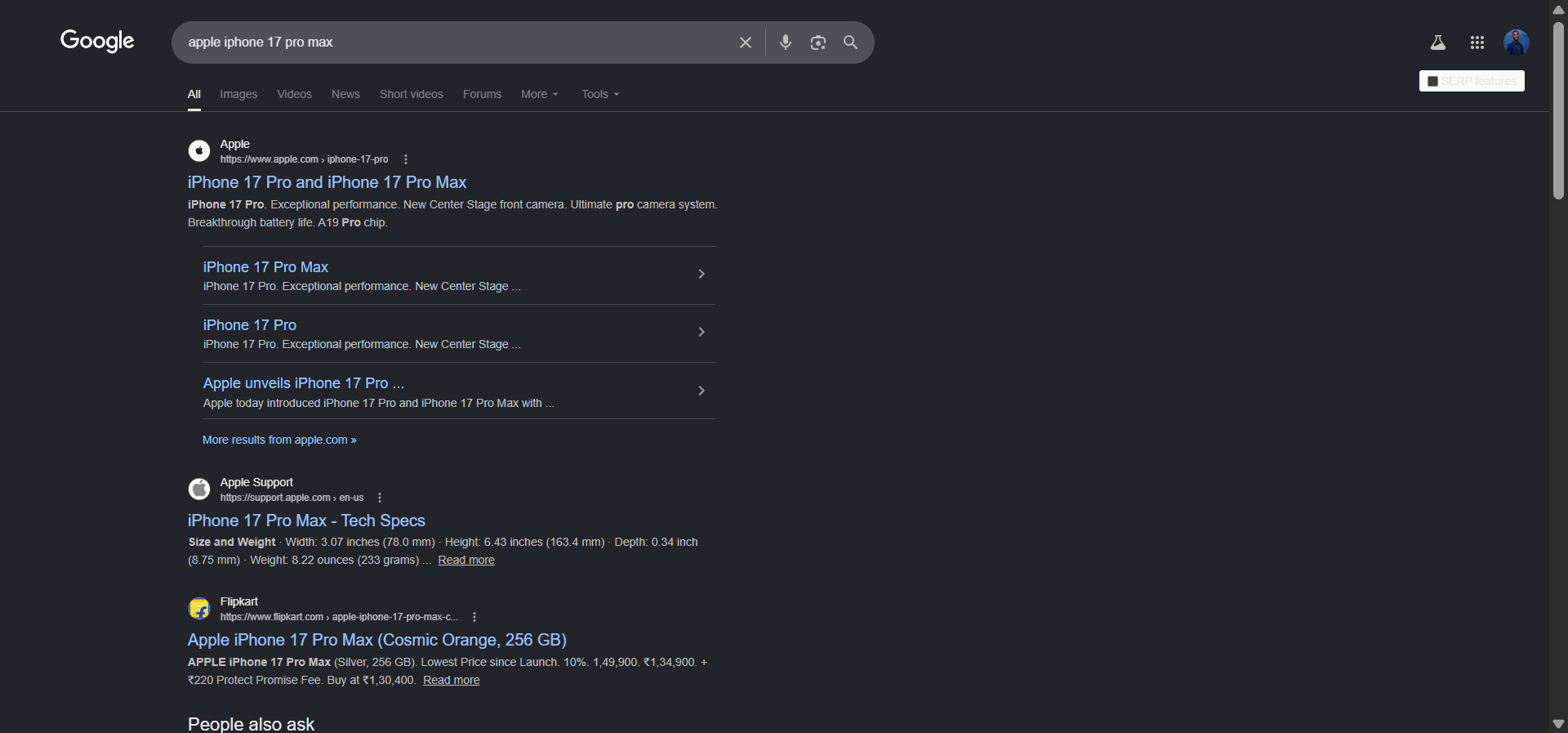Image resolution: width=1568 pixels, height=733 pixels.
Task: Expand the More search filters dropdown
Action: (x=540, y=94)
